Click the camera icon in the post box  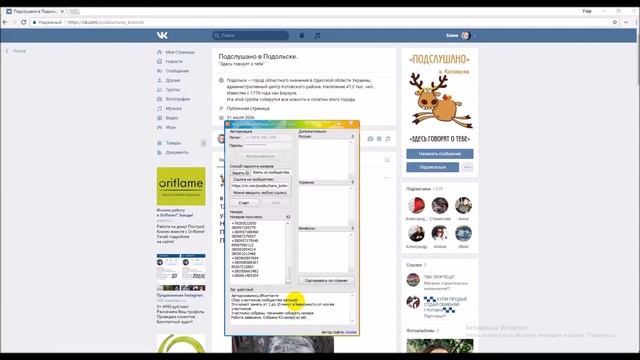point(370,139)
